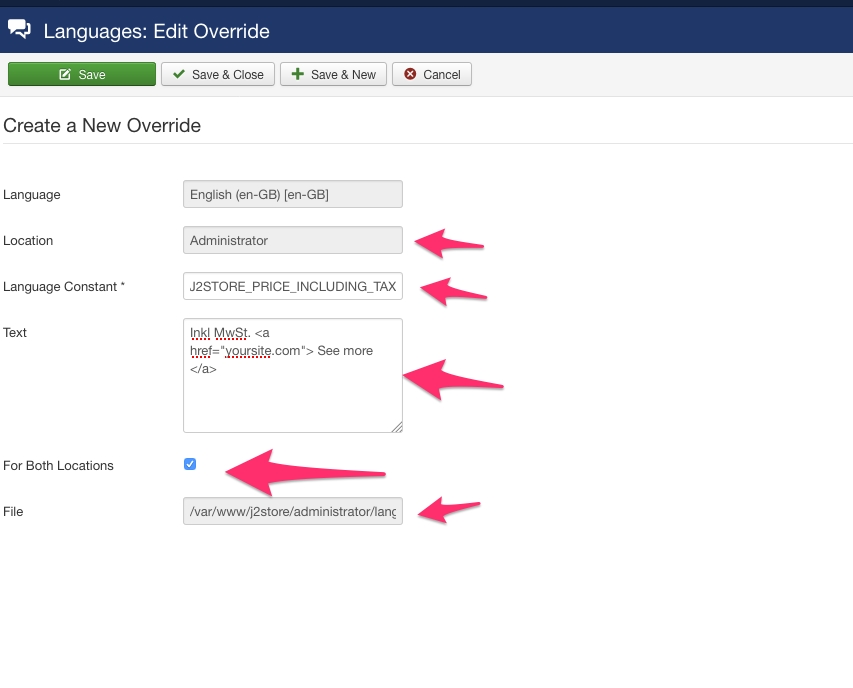Click the Create a New Override heading
Viewport: 853px width, 688px height.
click(102, 126)
